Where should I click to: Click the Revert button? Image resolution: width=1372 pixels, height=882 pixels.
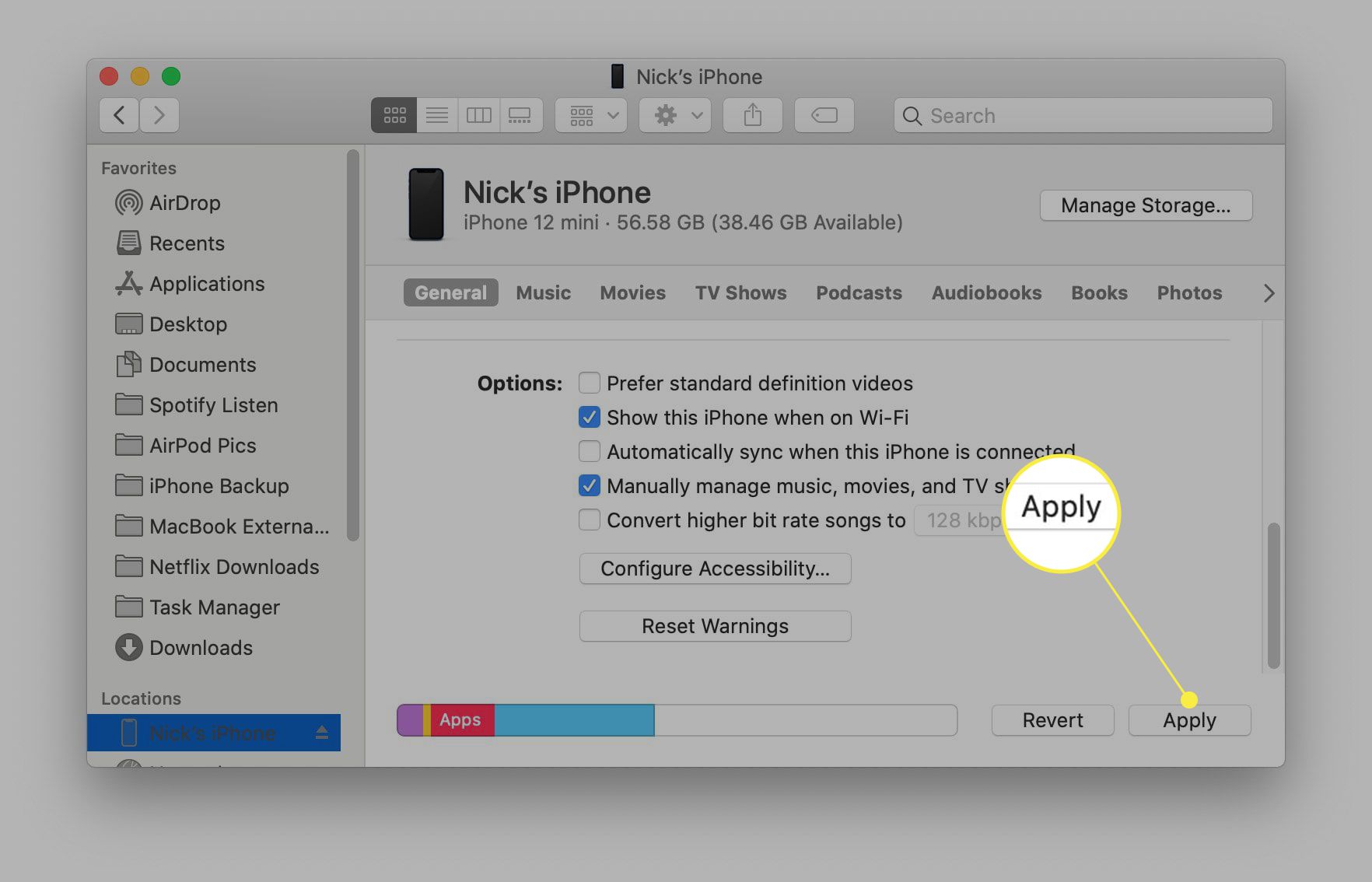[1052, 720]
